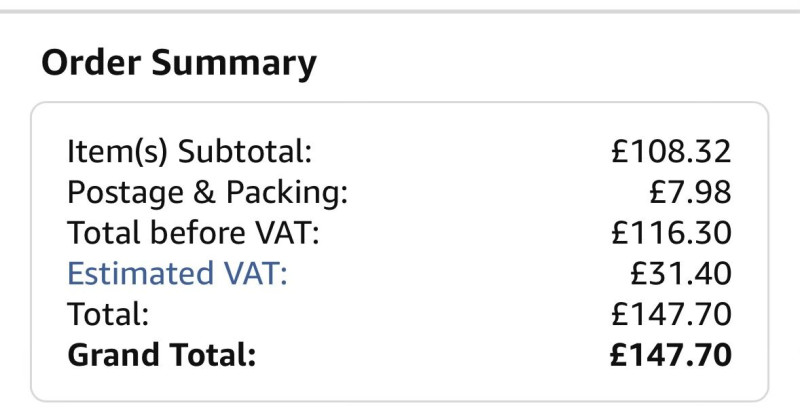Screen dimensions: 800x416
Task: Click the £7.98 postage amount
Action: point(690,192)
